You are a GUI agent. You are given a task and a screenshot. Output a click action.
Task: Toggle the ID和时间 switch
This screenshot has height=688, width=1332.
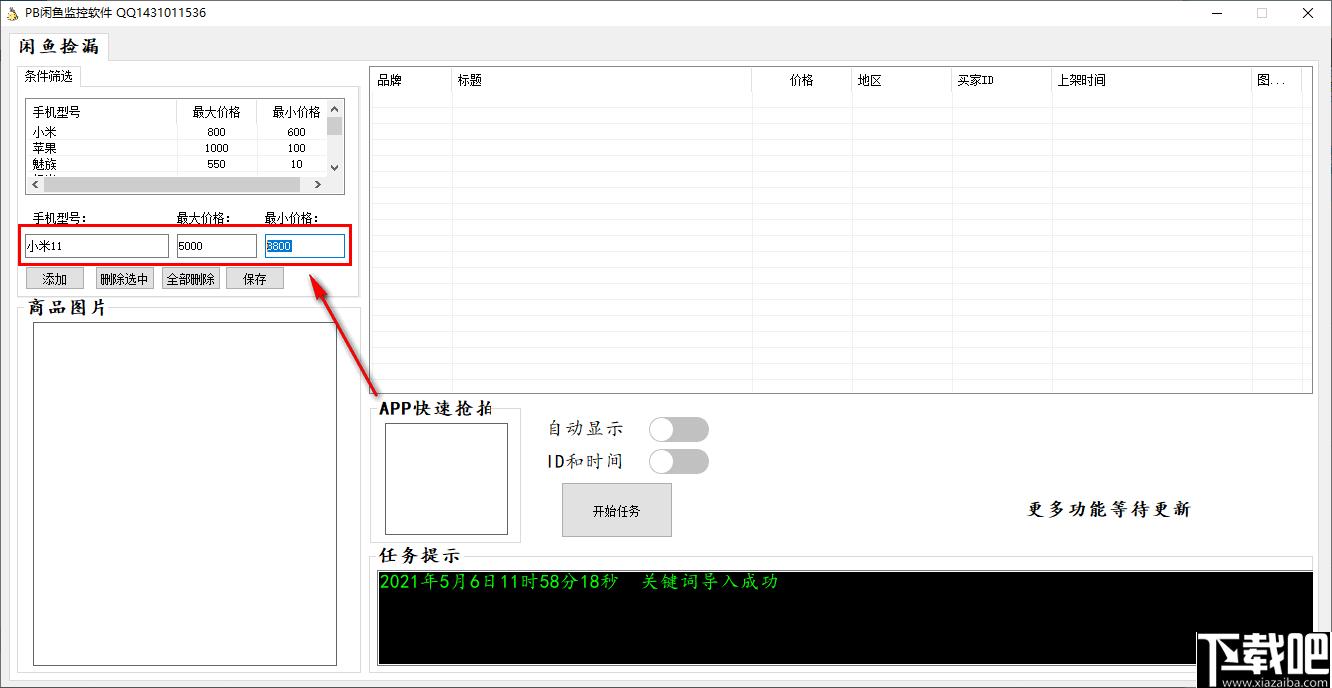[x=679, y=461]
